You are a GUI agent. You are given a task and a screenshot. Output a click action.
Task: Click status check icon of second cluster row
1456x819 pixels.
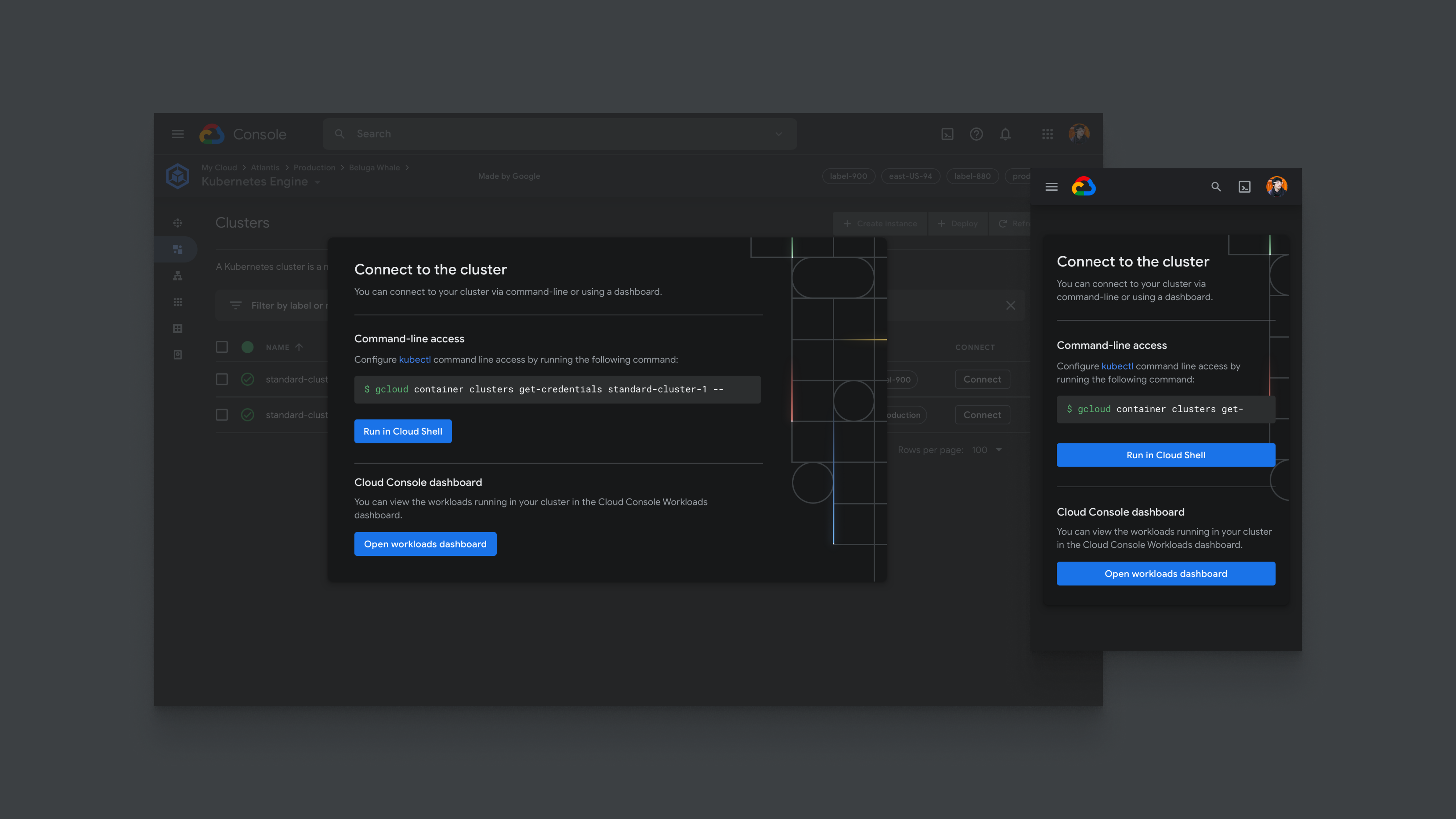pos(248,415)
